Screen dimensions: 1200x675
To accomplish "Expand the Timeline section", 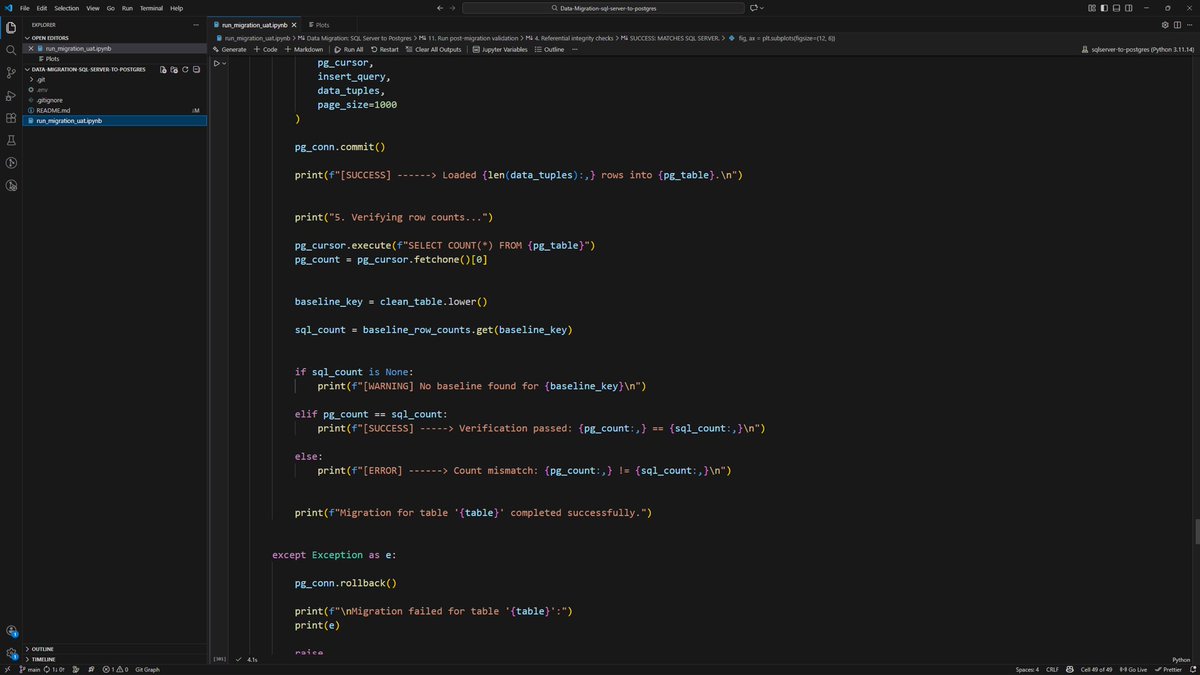I will coord(44,659).
